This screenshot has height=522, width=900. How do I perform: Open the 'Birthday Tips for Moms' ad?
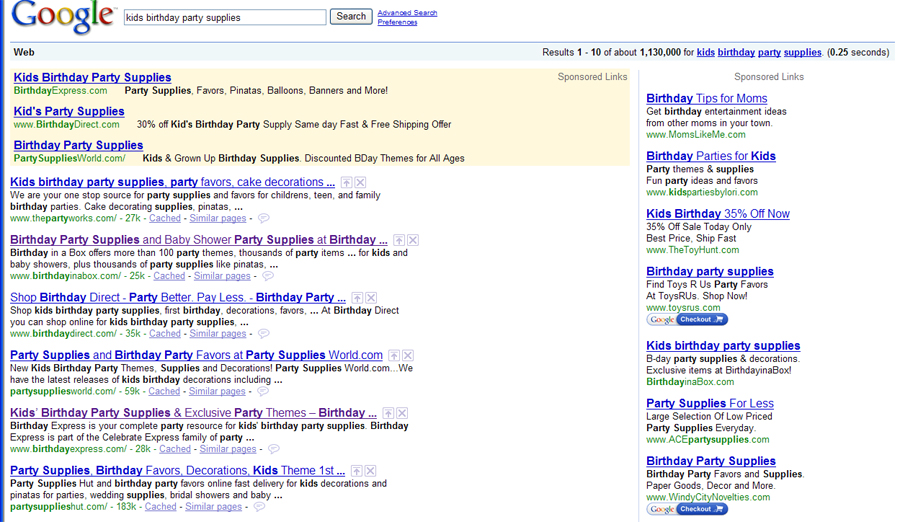(706, 98)
